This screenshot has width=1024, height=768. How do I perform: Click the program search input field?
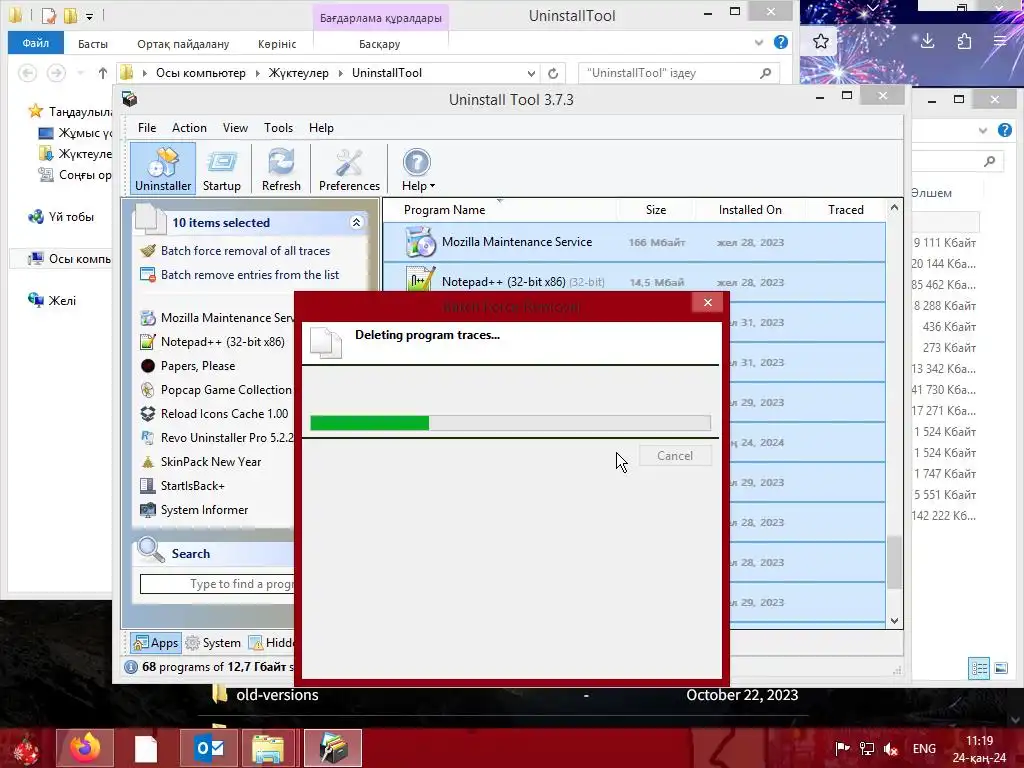coord(217,584)
